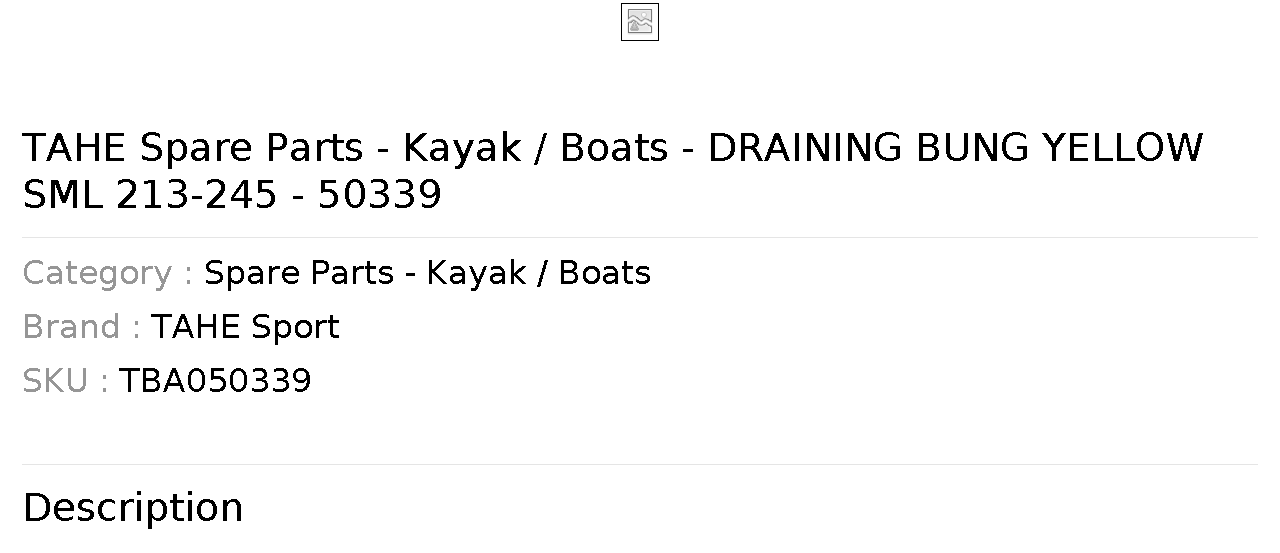
Task: Select the SKU value TBA050339
Action: 215,381
